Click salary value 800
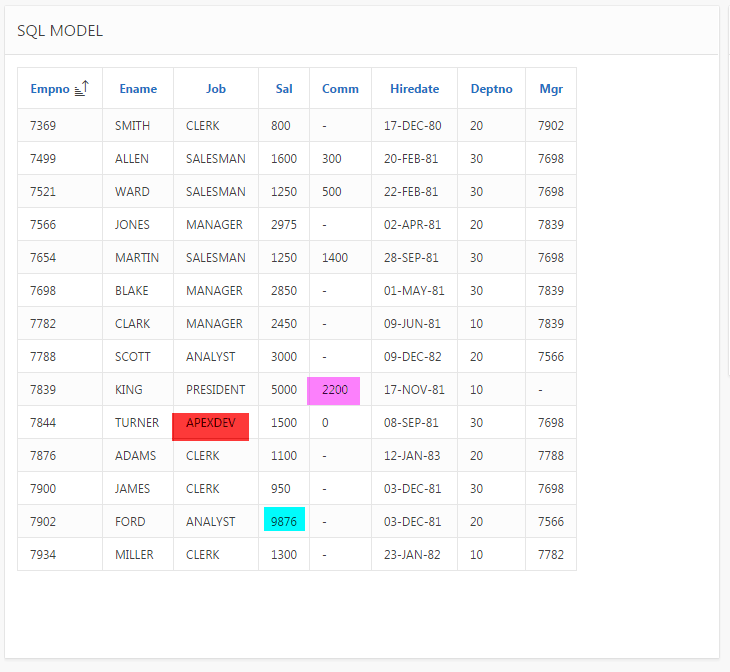The image size is (730, 672). [281, 126]
